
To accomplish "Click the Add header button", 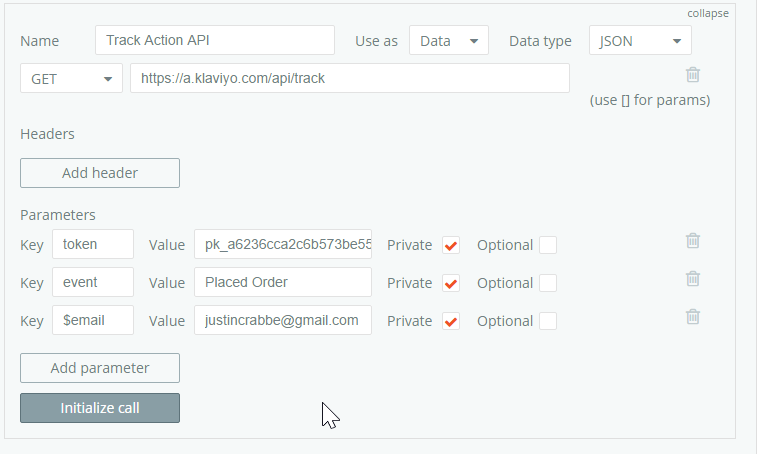I will coord(100,173).
